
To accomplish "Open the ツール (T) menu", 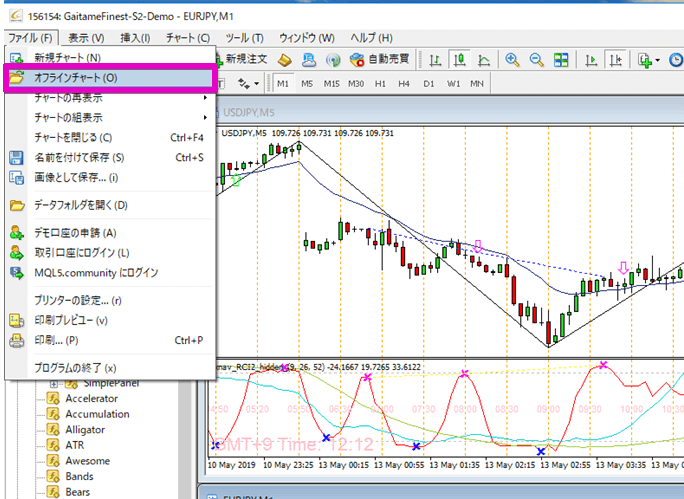I will (x=244, y=38).
